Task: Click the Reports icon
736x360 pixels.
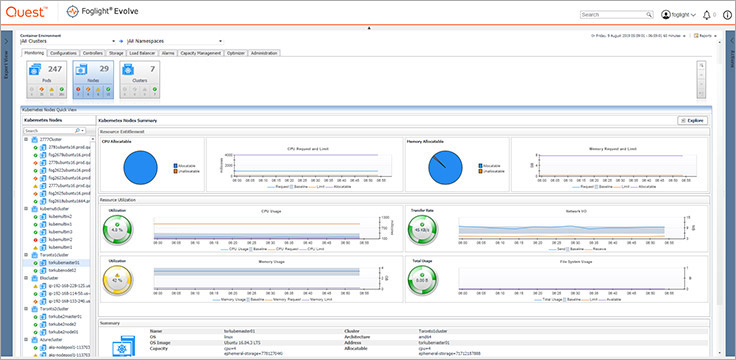Action: tap(697, 35)
